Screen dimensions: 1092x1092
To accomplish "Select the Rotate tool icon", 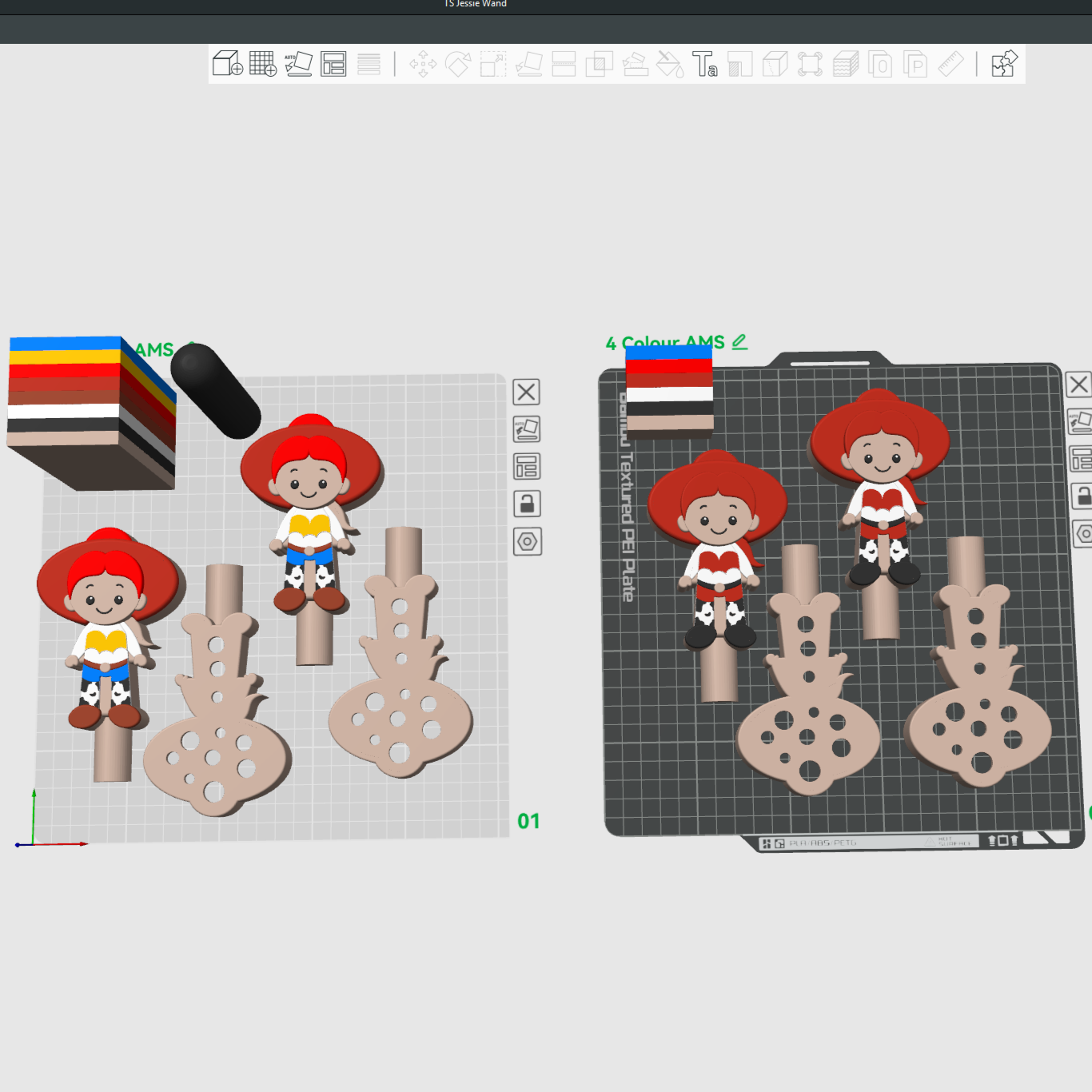I will (x=458, y=63).
